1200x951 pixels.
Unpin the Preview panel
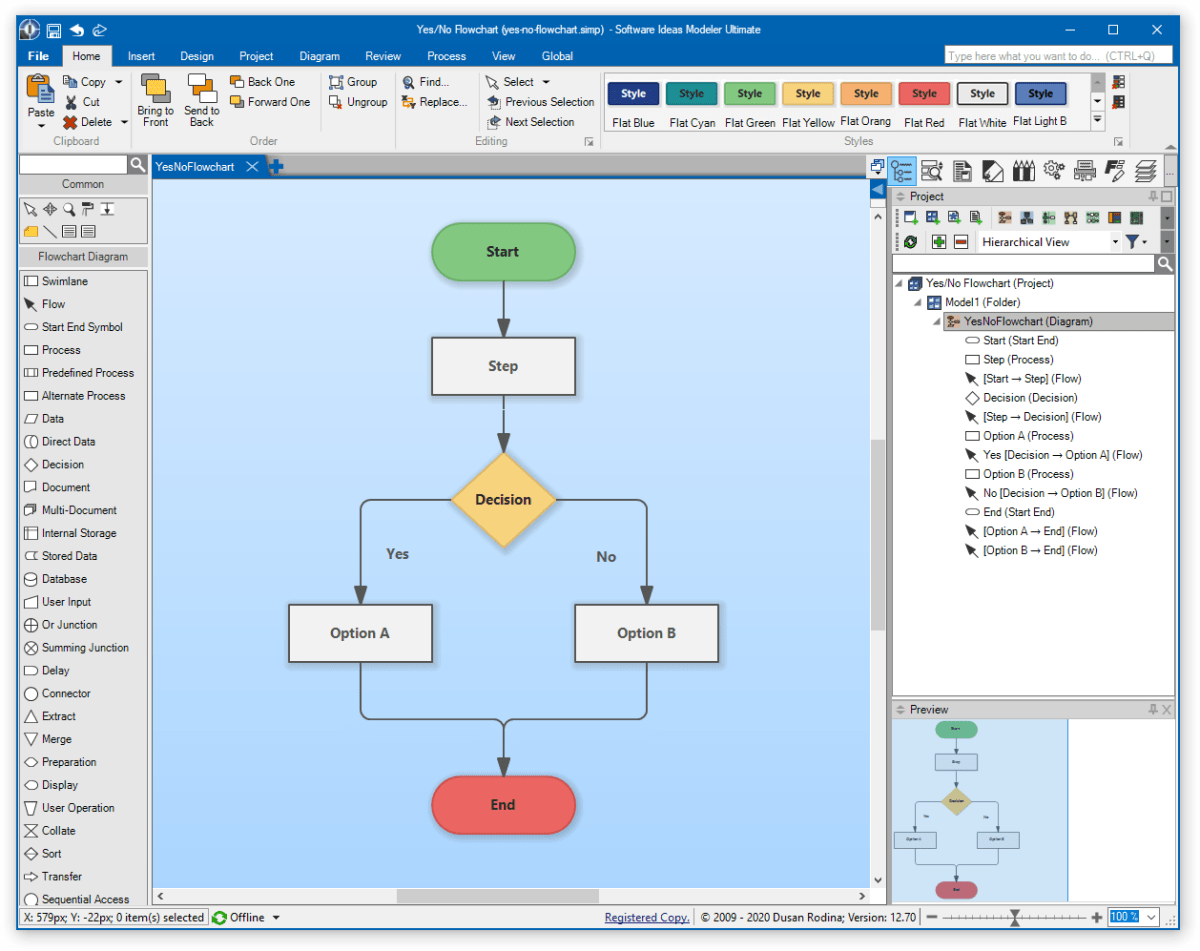(1151, 709)
